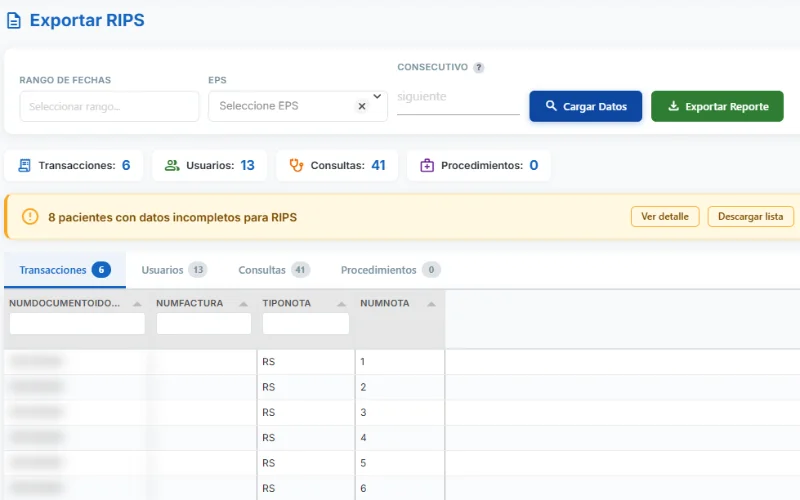Click the CONSECUTIVO help question mark icon

478,67
